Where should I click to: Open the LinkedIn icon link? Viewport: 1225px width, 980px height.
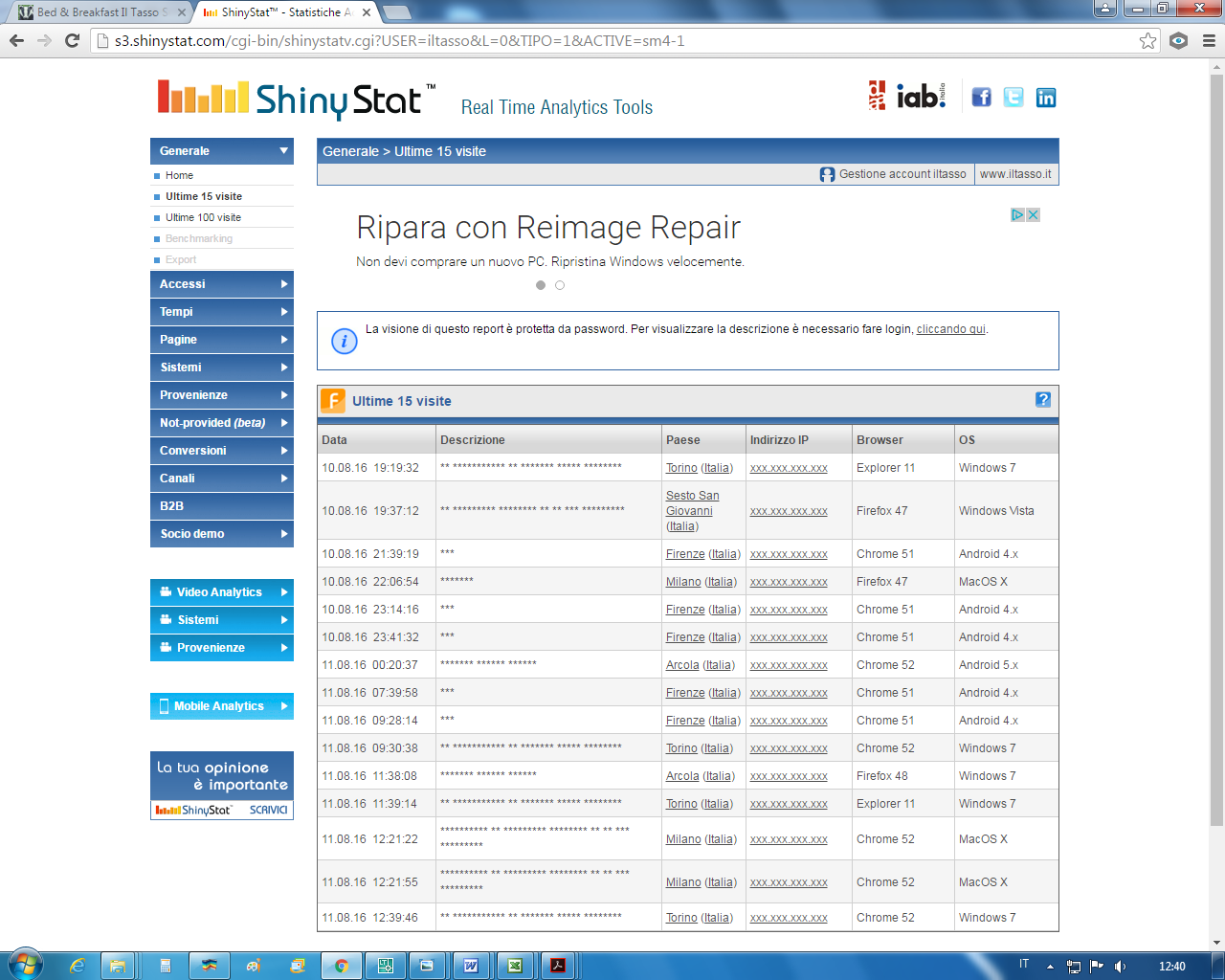click(1046, 97)
